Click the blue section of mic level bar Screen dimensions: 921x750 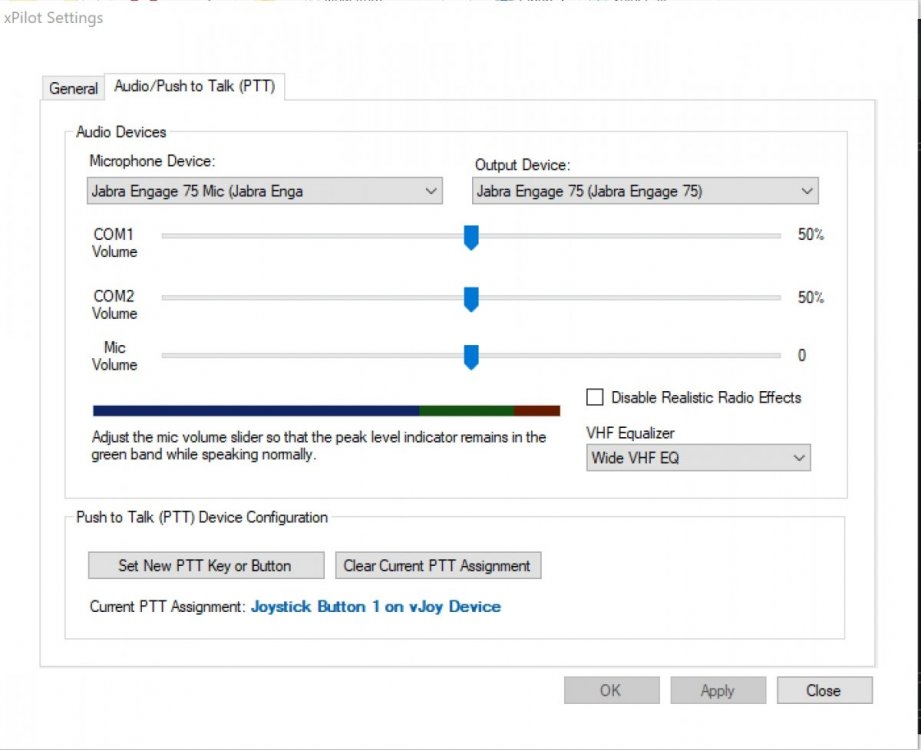pos(255,411)
